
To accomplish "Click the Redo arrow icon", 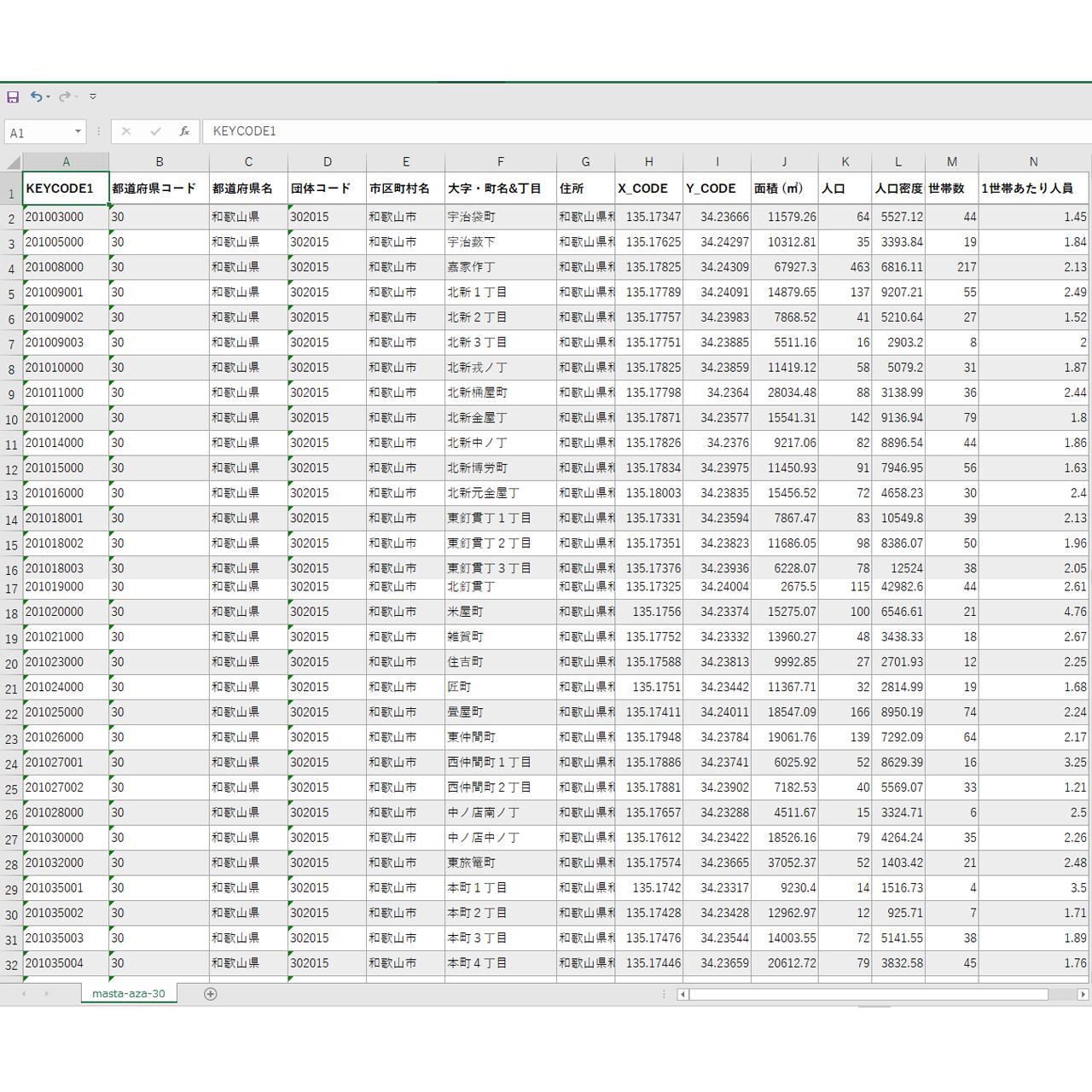I will [x=64, y=97].
